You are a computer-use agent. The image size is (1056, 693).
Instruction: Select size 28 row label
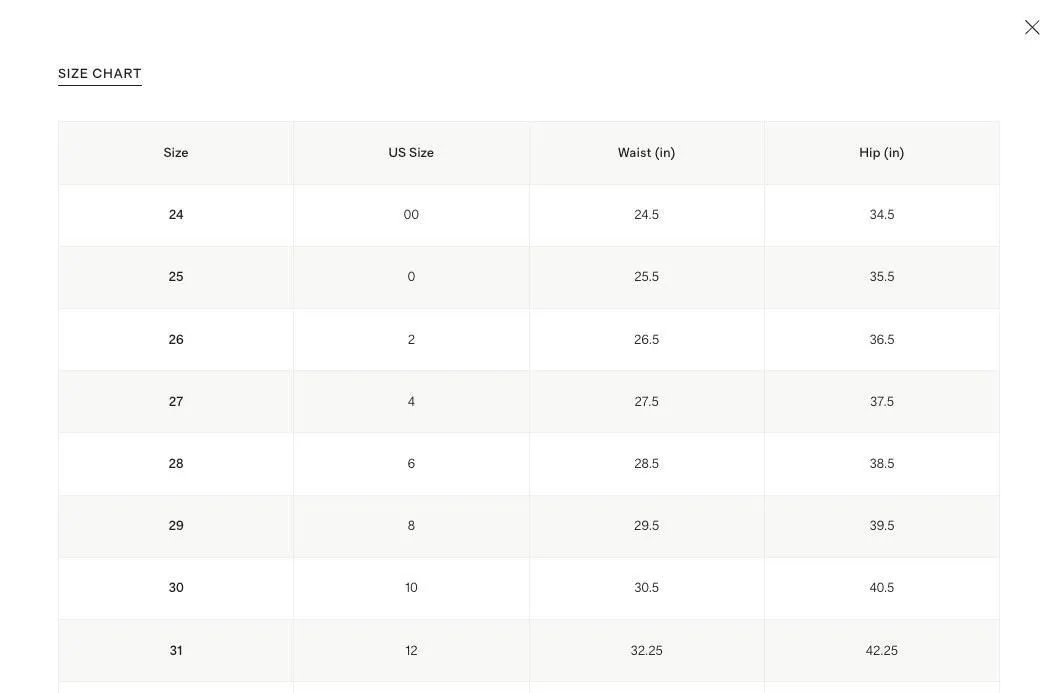point(176,463)
